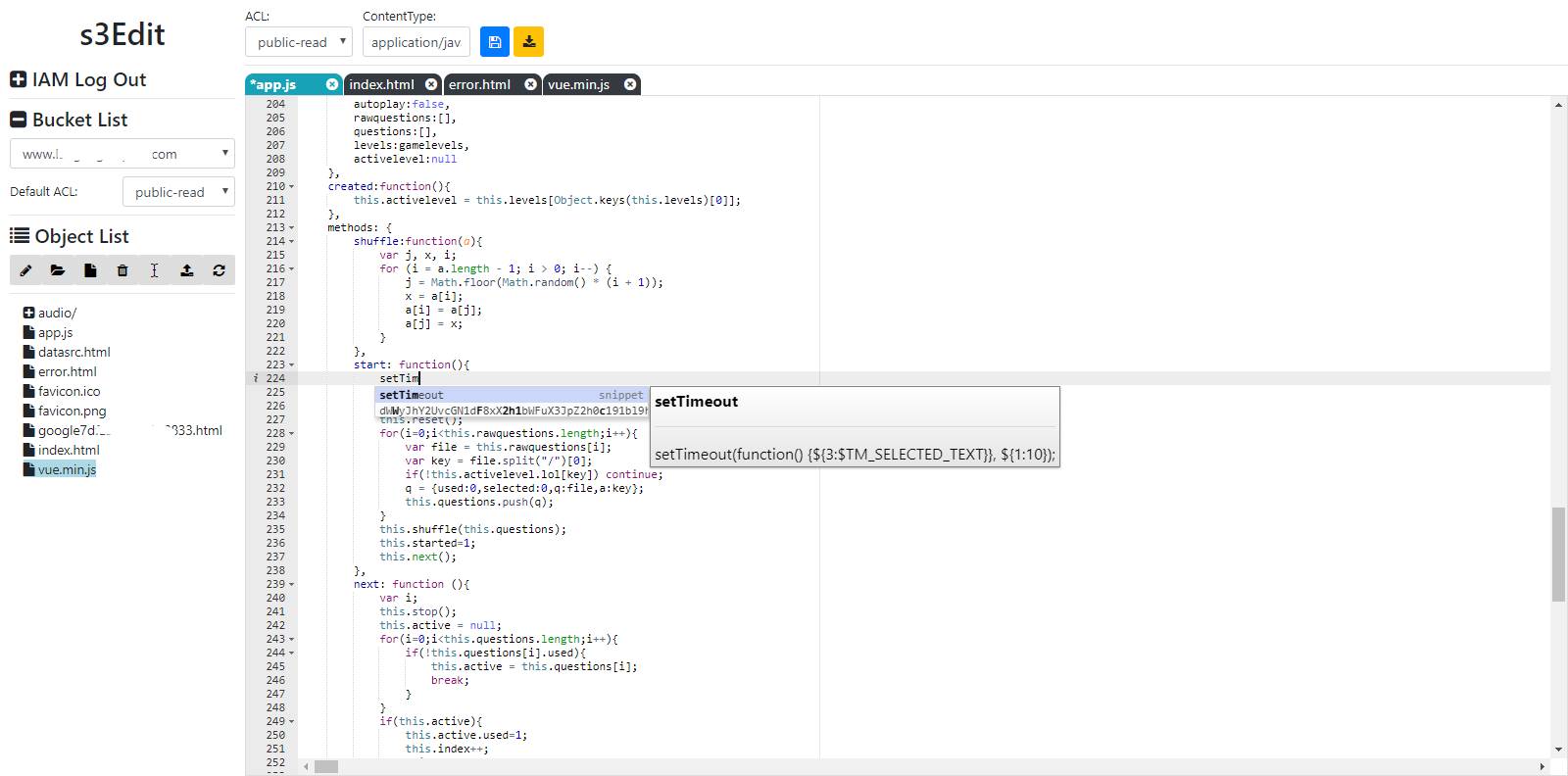Close the index.html tab
The height and width of the screenshot is (776, 1568).
point(431,84)
